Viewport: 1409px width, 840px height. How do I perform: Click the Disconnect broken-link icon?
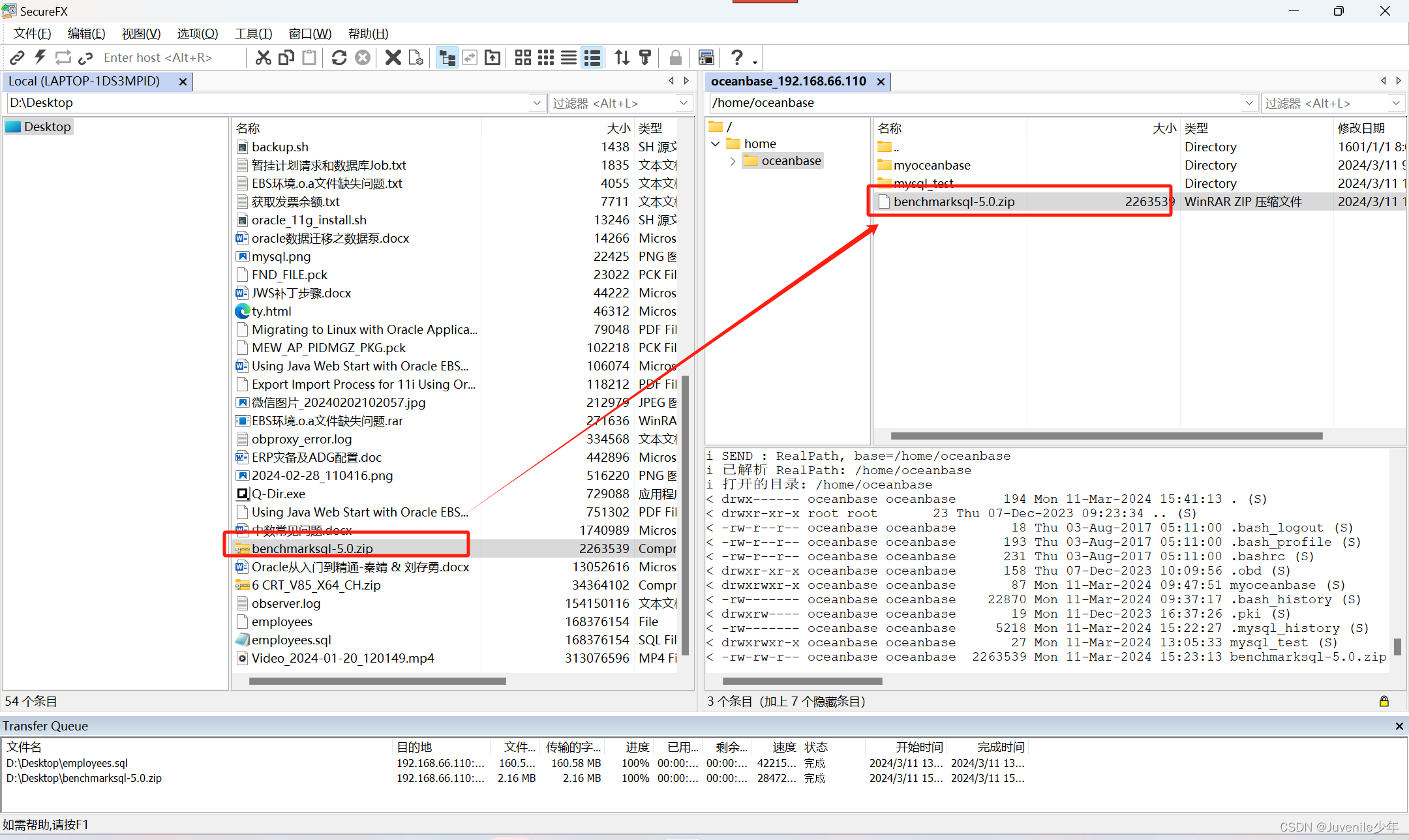[x=85, y=58]
